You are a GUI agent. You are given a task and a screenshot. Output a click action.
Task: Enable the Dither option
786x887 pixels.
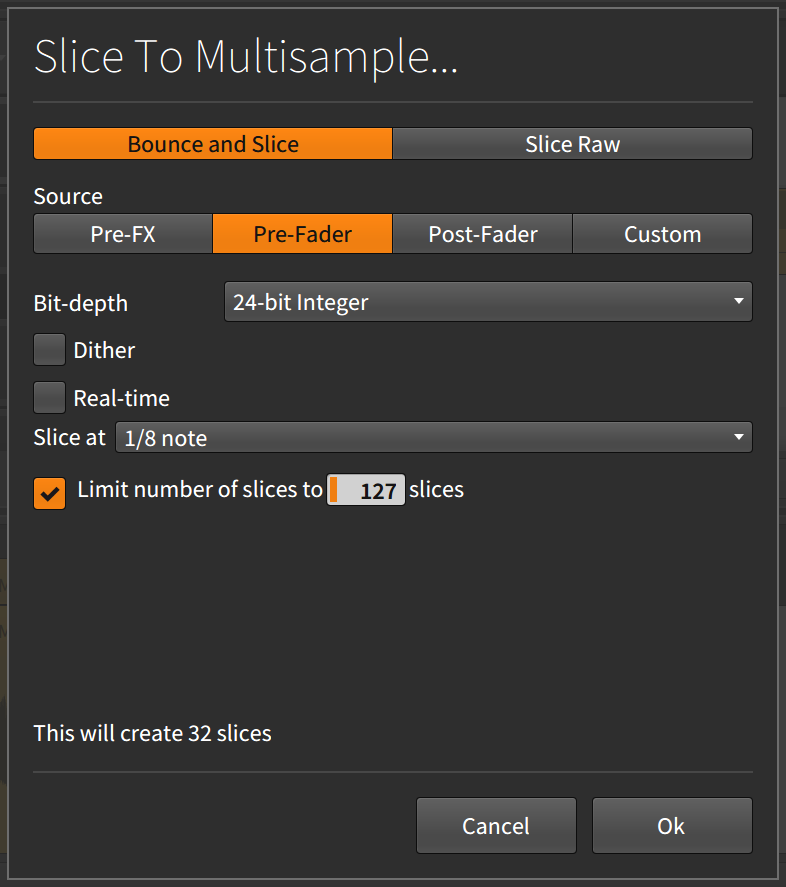[x=49, y=350]
